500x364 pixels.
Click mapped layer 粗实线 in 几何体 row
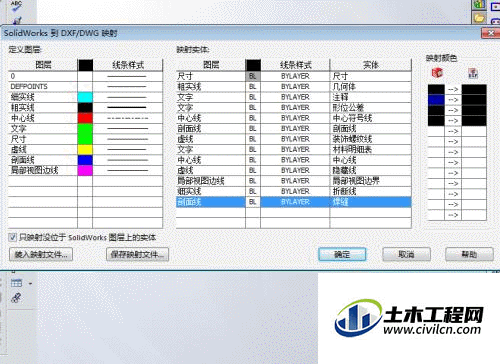click(211, 87)
